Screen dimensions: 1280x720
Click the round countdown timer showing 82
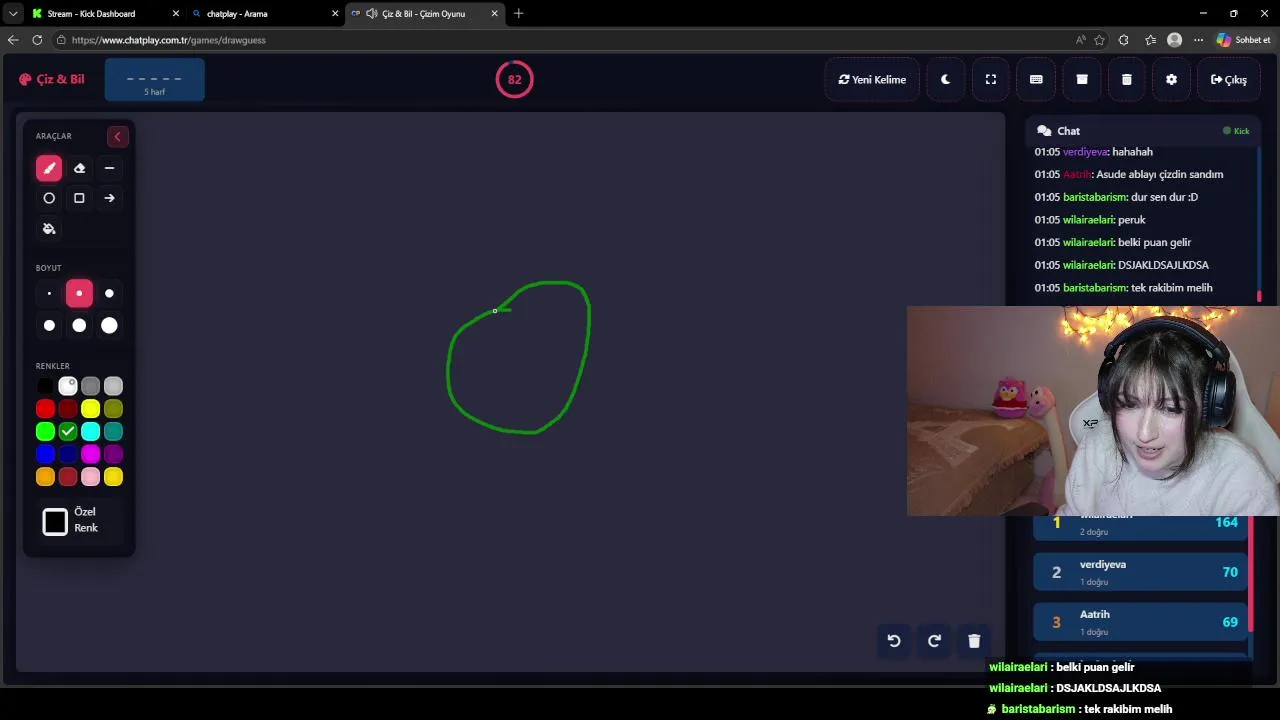(x=514, y=80)
